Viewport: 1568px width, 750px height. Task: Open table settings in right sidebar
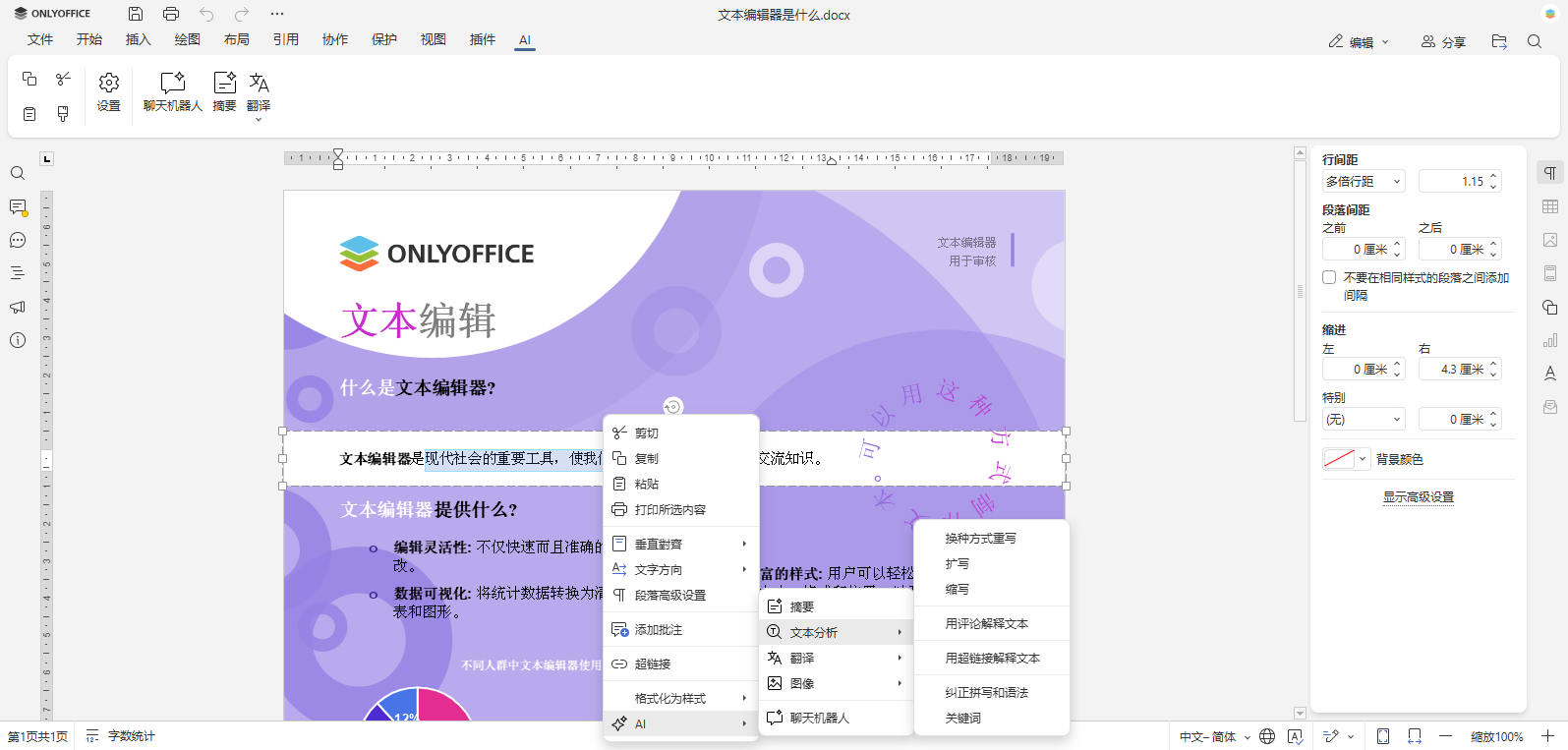pos(1550,206)
